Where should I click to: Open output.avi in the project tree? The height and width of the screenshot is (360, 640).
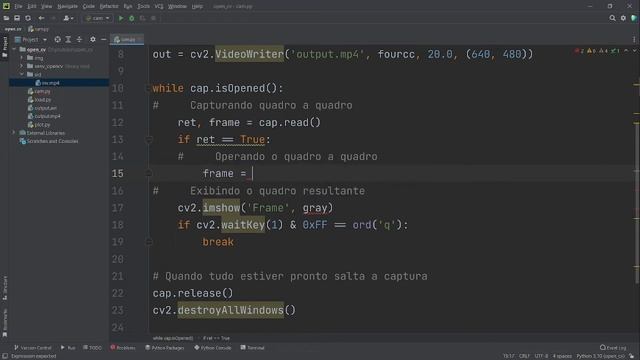pos(45,108)
